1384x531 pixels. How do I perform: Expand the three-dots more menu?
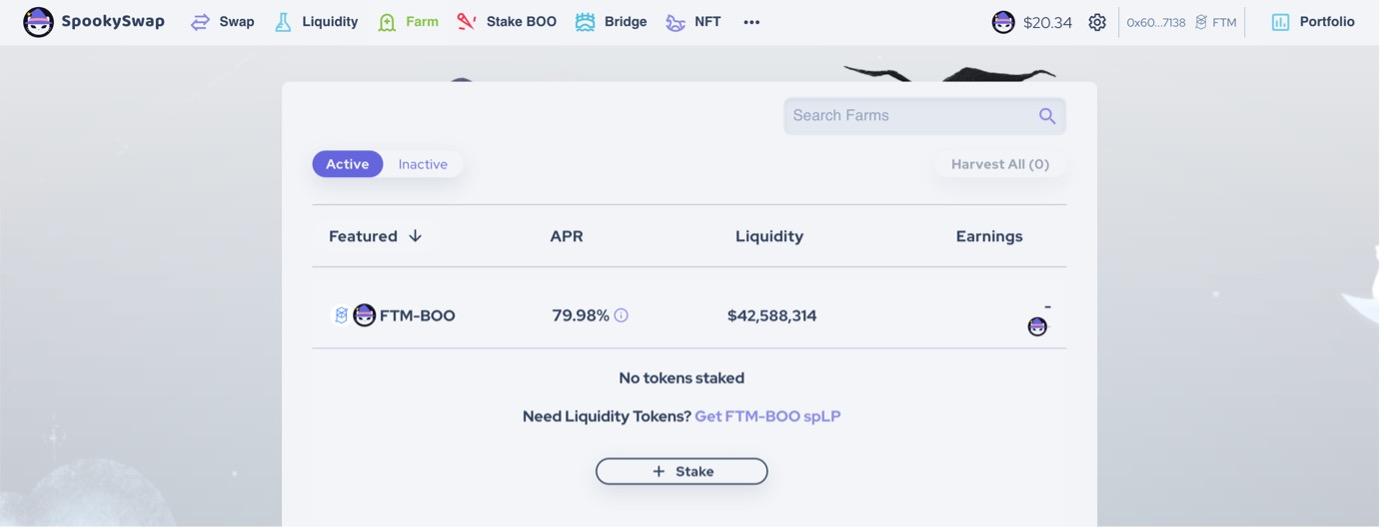click(x=752, y=22)
